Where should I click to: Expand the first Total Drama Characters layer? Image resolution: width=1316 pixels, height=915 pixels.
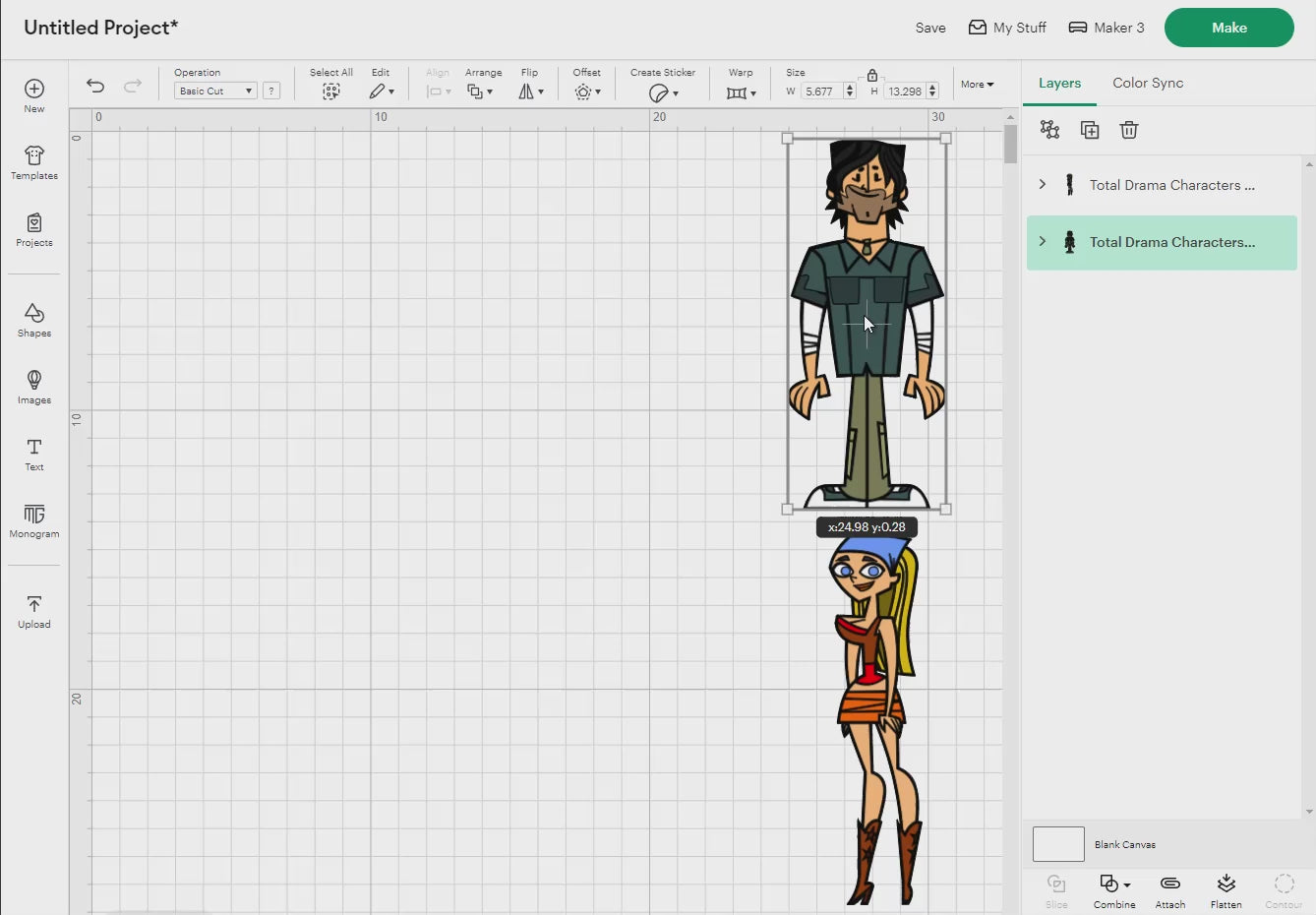[x=1043, y=184]
